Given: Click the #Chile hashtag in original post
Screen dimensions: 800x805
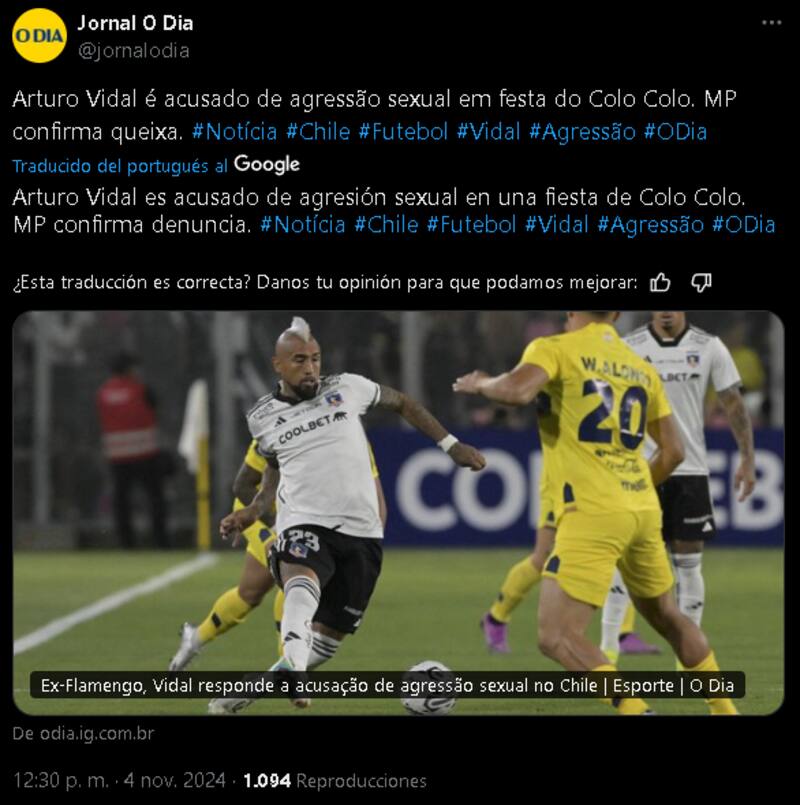Looking at the screenshot, I should coord(318,132).
